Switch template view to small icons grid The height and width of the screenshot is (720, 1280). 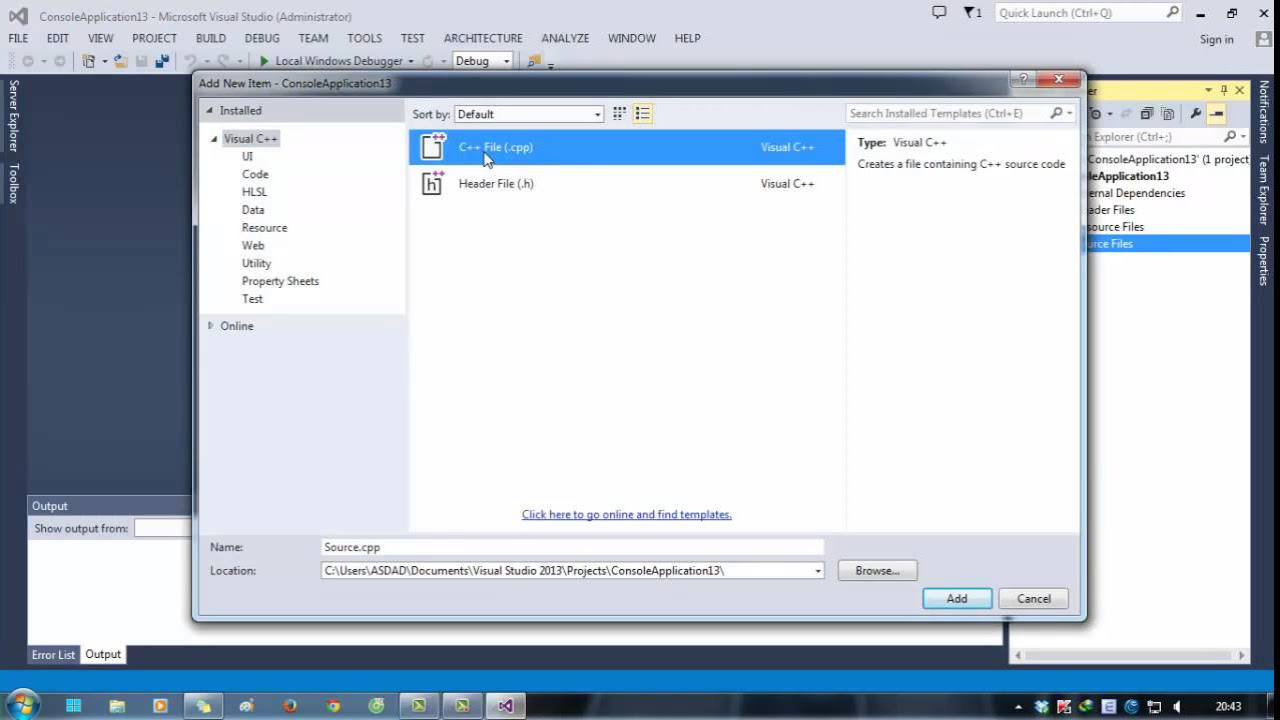click(620, 114)
